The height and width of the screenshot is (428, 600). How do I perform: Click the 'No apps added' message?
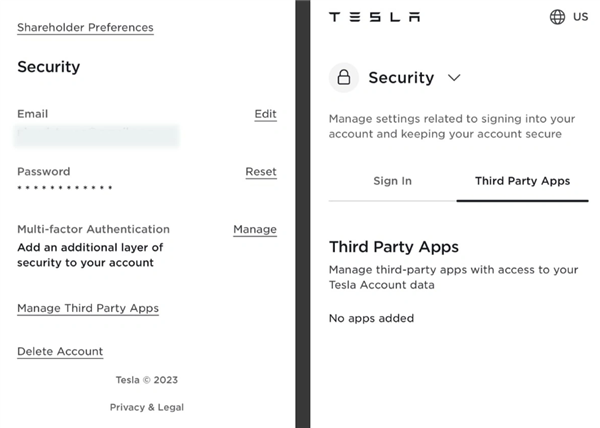click(x=371, y=318)
